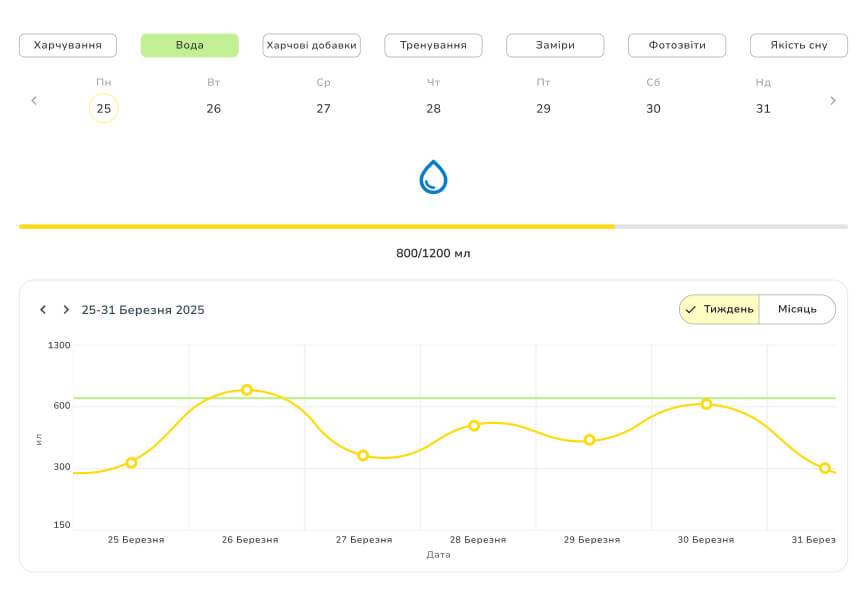867x606 pixels.
Task: Show previous chart period with left chevron
Action: pyautogui.click(x=43, y=310)
